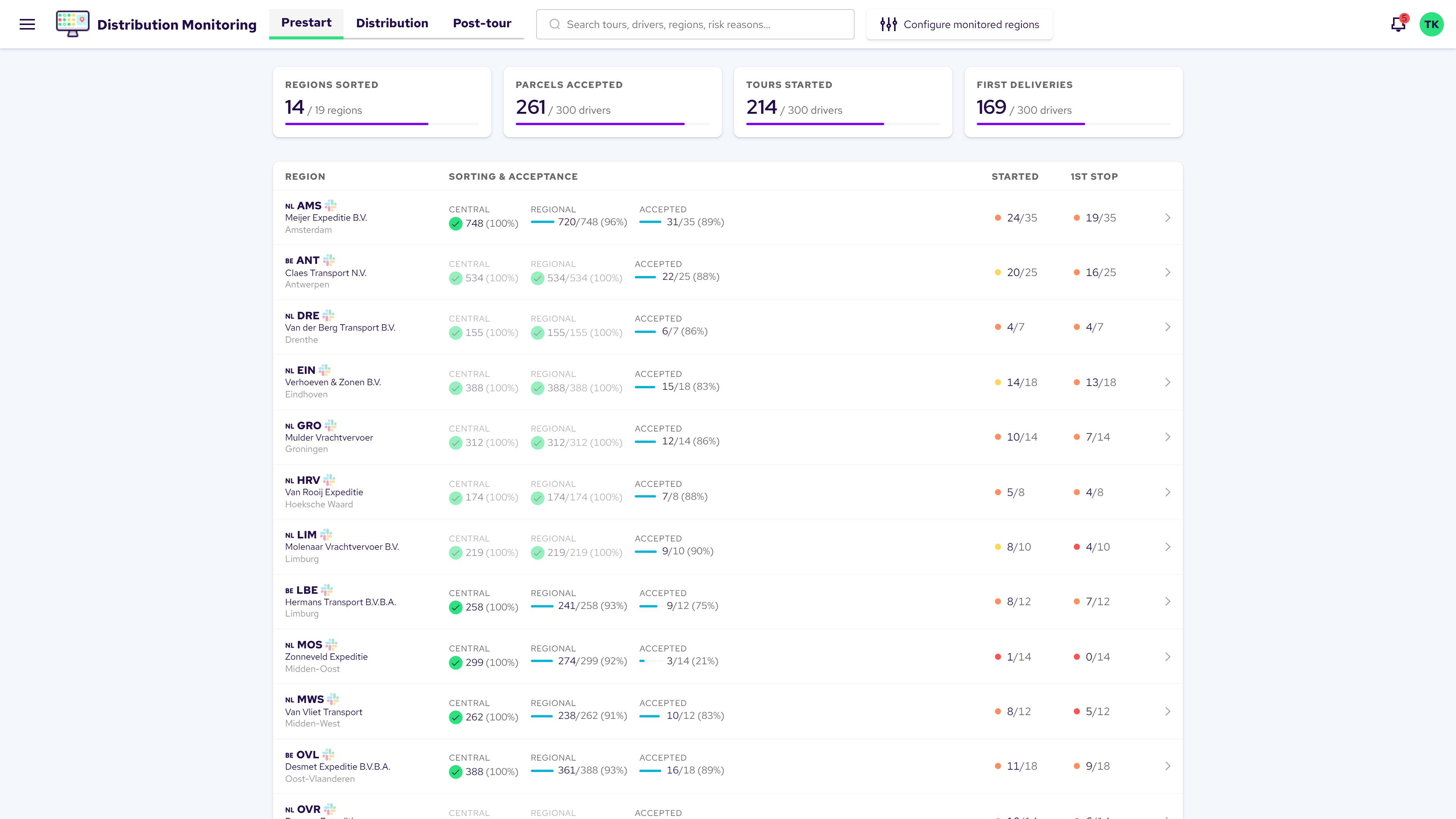The height and width of the screenshot is (819, 1456).
Task: Switch to the Post-tour tab
Action: (482, 24)
